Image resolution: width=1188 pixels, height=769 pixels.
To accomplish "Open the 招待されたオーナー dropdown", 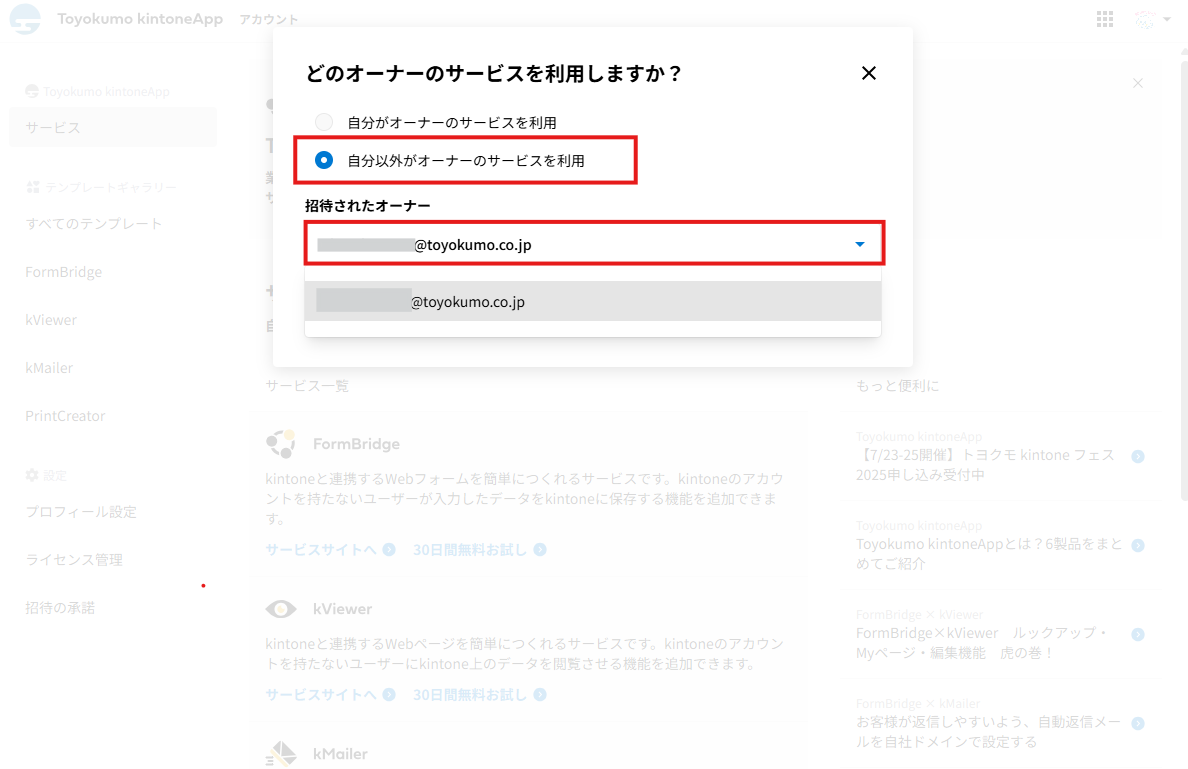I will tap(593, 244).
